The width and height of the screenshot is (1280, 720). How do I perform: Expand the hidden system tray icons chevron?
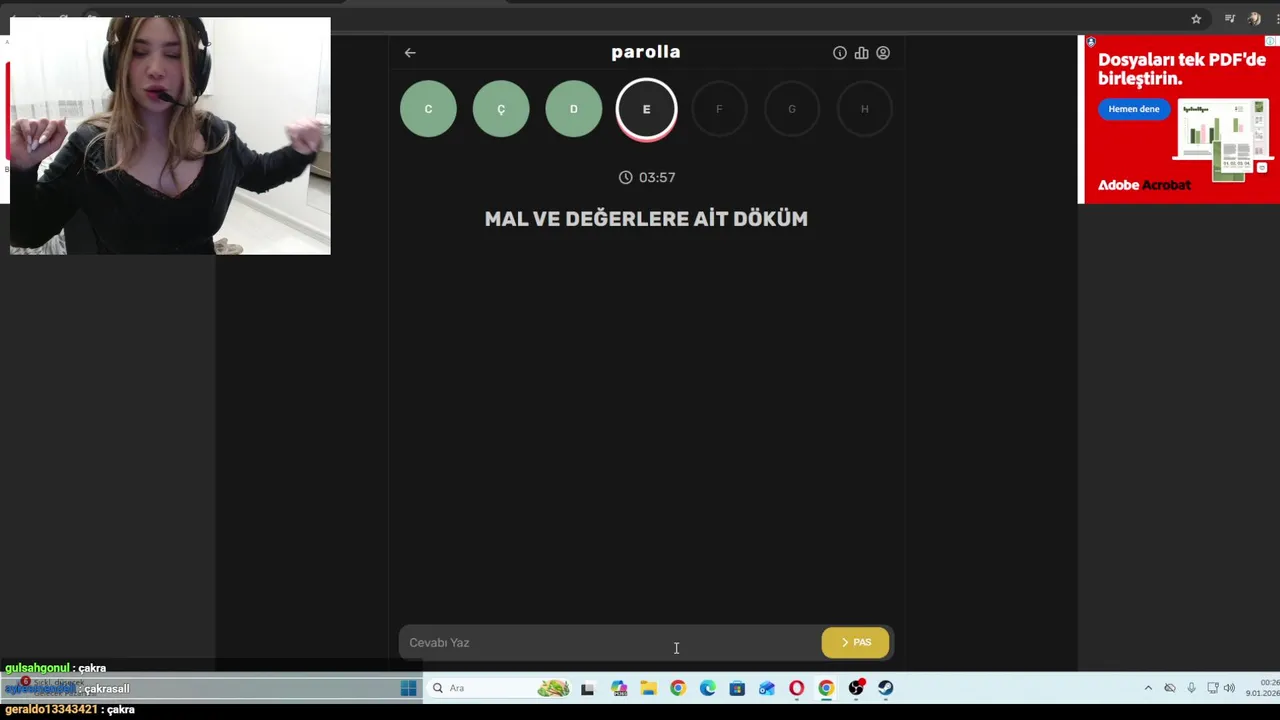1148,688
